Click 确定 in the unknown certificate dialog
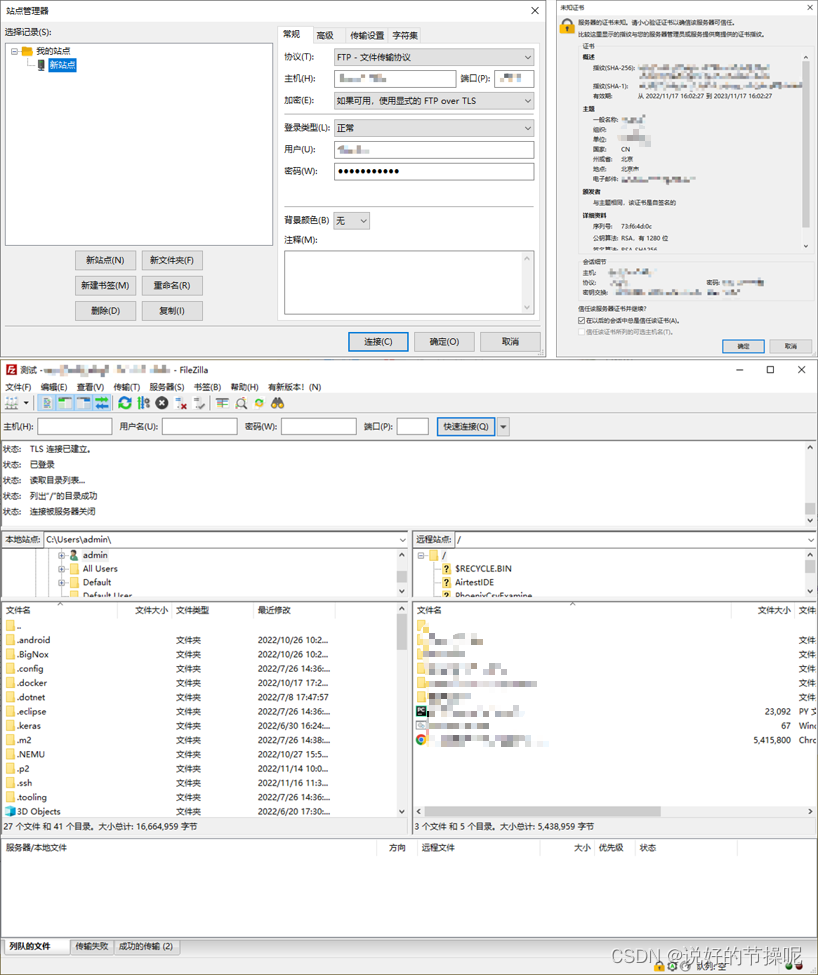The width and height of the screenshot is (818, 975). click(x=743, y=346)
